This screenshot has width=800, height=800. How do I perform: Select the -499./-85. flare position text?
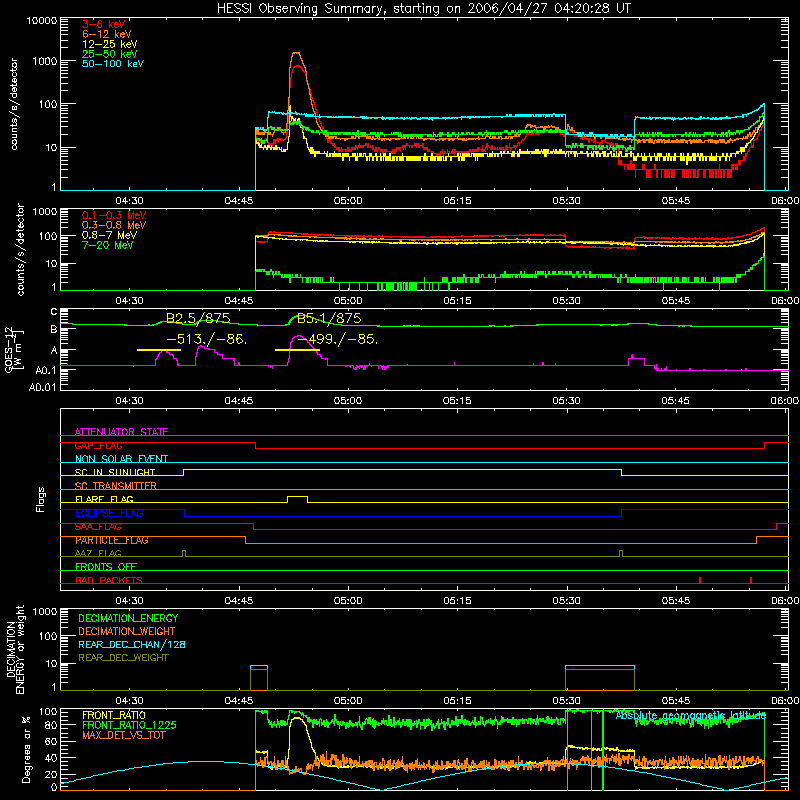coord(338,339)
